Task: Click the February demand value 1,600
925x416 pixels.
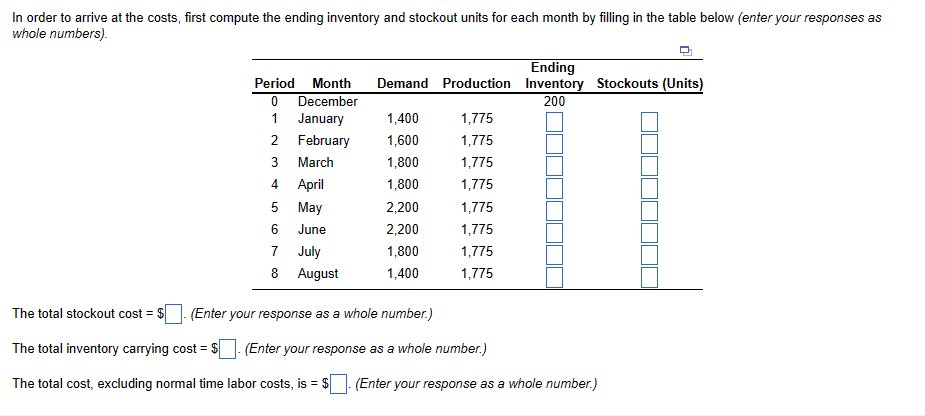Action: coord(402,140)
